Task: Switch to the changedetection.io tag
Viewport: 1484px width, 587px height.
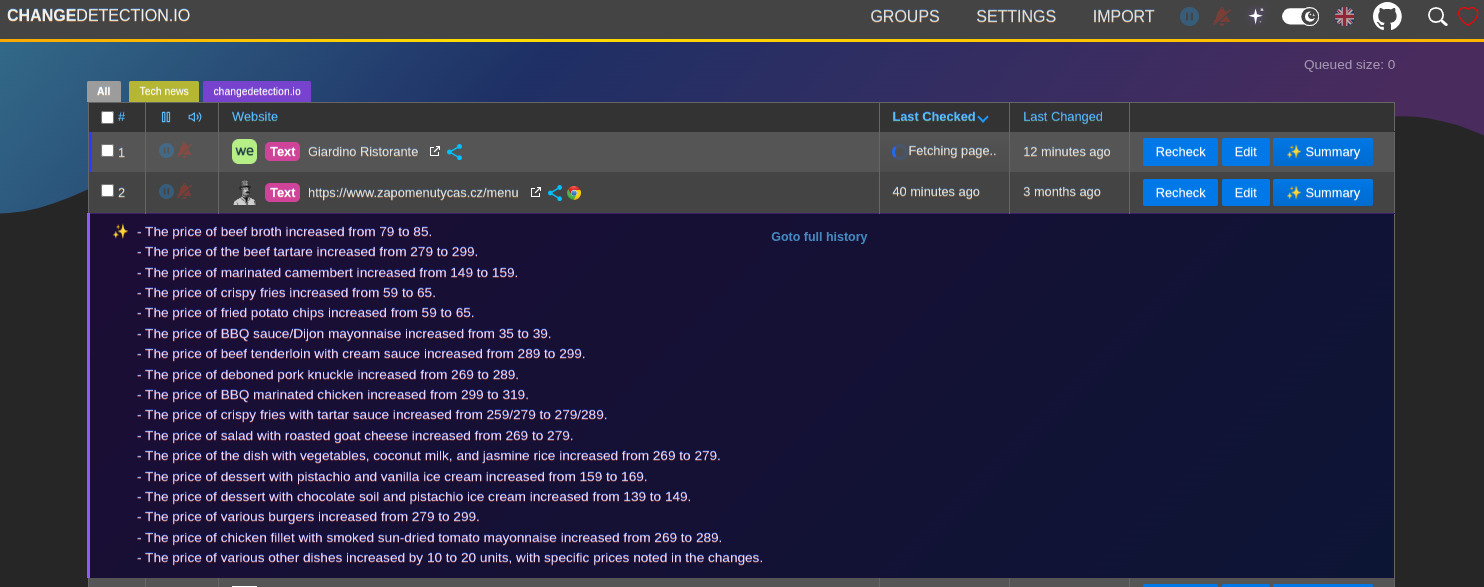Action: [257, 91]
